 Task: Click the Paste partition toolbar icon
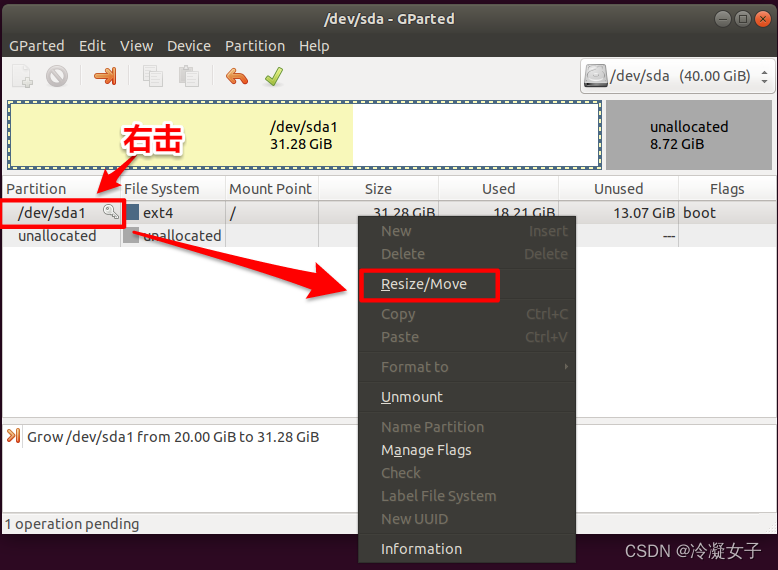coord(189,76)
